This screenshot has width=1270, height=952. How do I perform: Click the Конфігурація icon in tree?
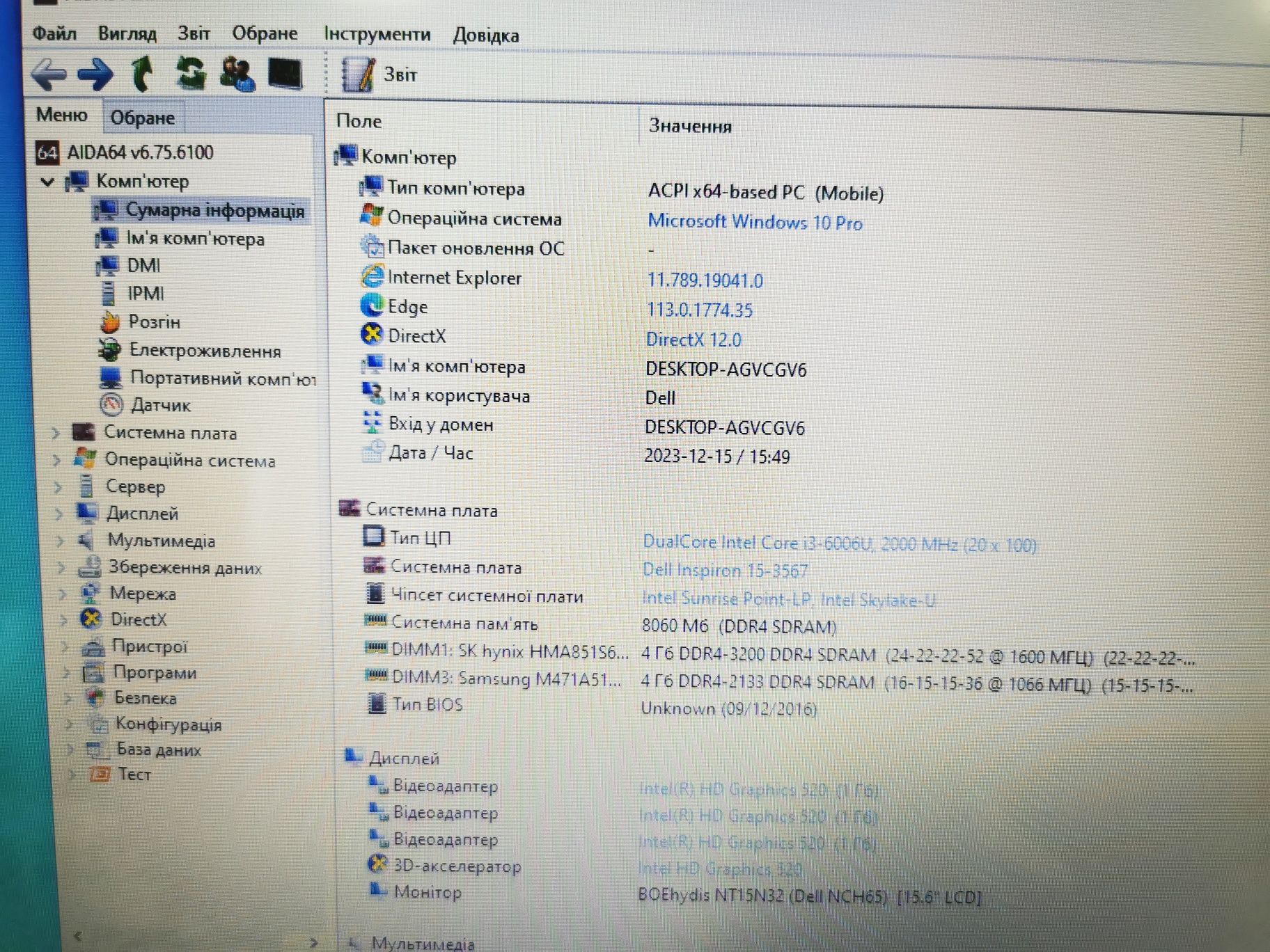click(97, 724)
